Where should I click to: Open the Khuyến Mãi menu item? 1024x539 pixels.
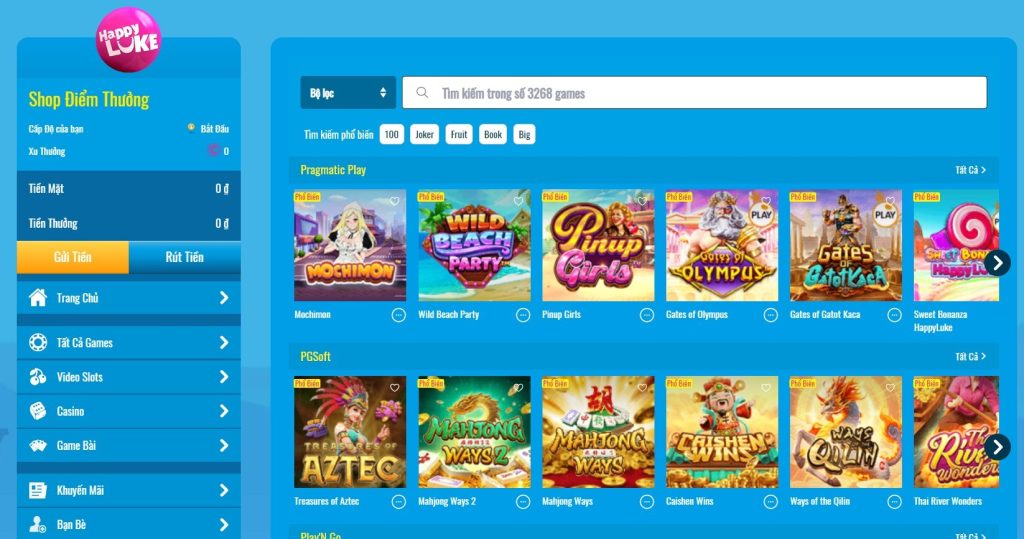click(129, 490)
